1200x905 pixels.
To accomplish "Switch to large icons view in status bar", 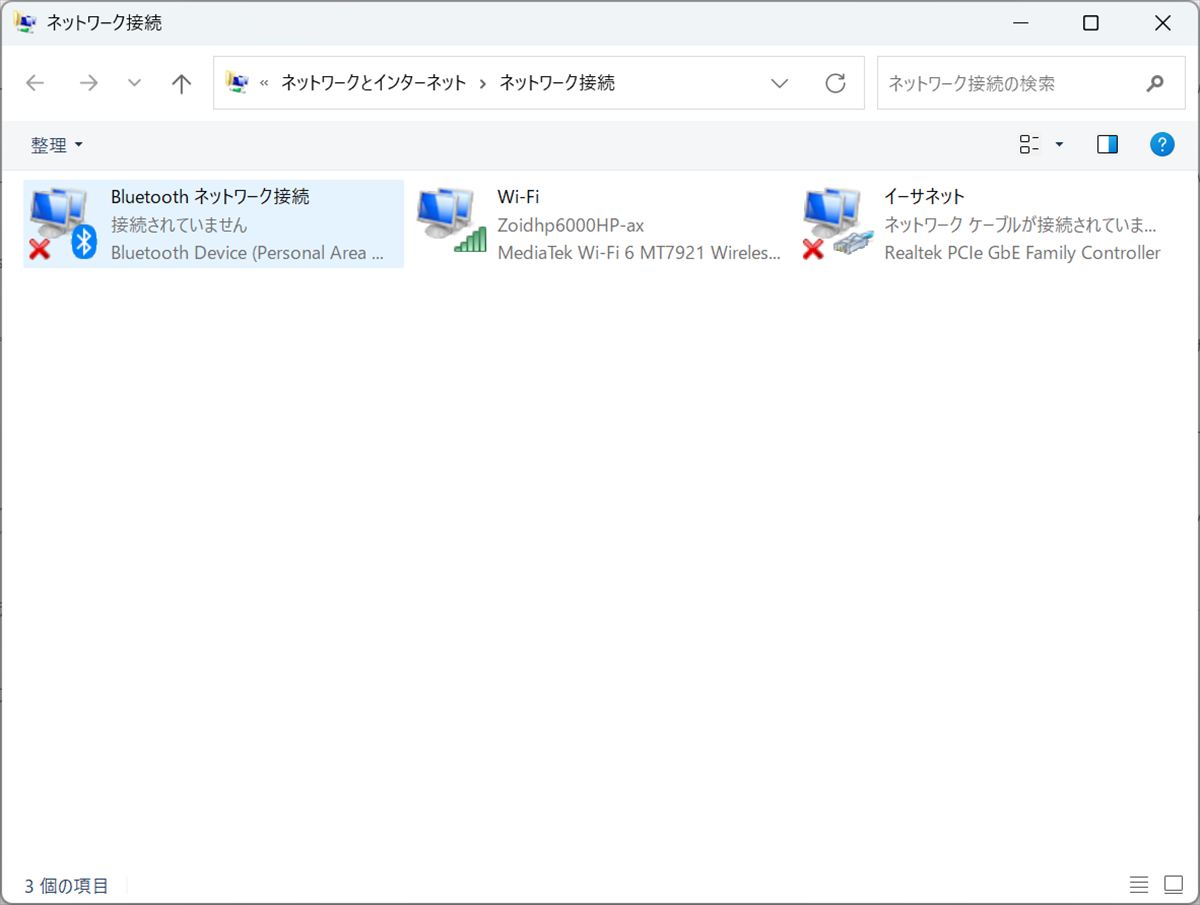I will pyautogui.click(x=1173, y=885).
